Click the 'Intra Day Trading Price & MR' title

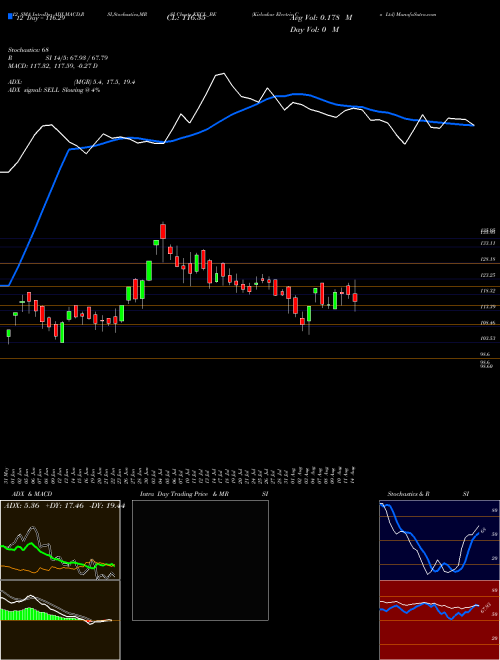click(x=184, y=494)
